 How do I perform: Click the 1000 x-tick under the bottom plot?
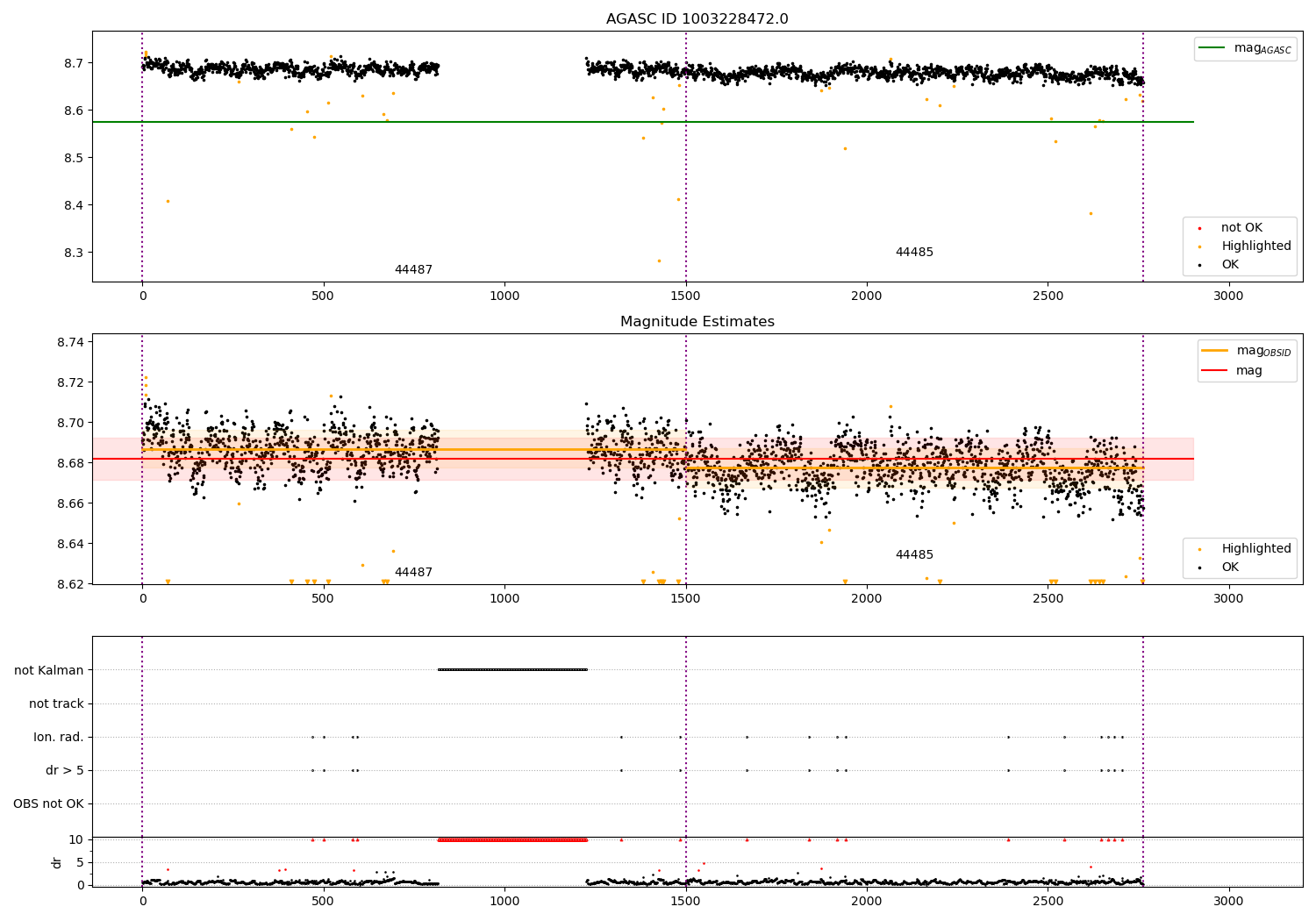coord(504,902)
